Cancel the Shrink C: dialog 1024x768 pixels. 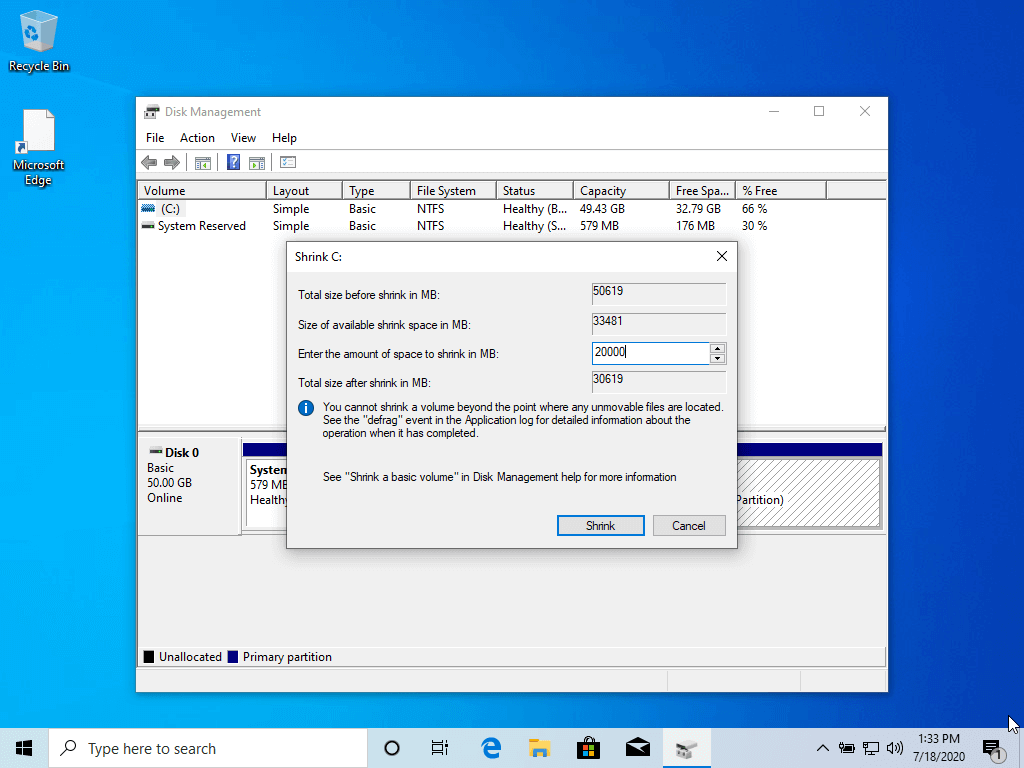pyautogui.click(x=689, y=526)
